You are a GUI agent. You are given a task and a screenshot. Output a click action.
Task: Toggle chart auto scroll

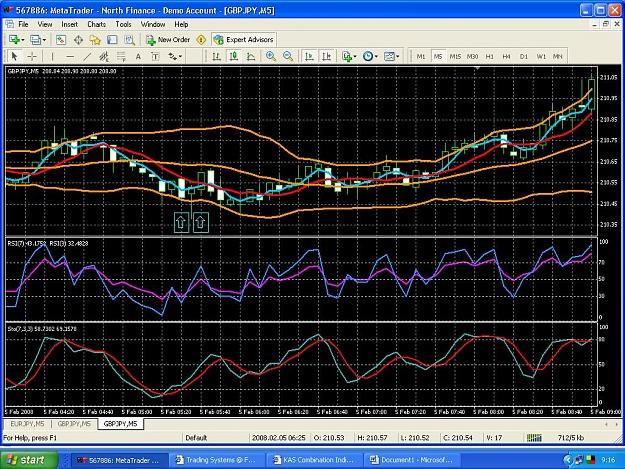[309, 56]
